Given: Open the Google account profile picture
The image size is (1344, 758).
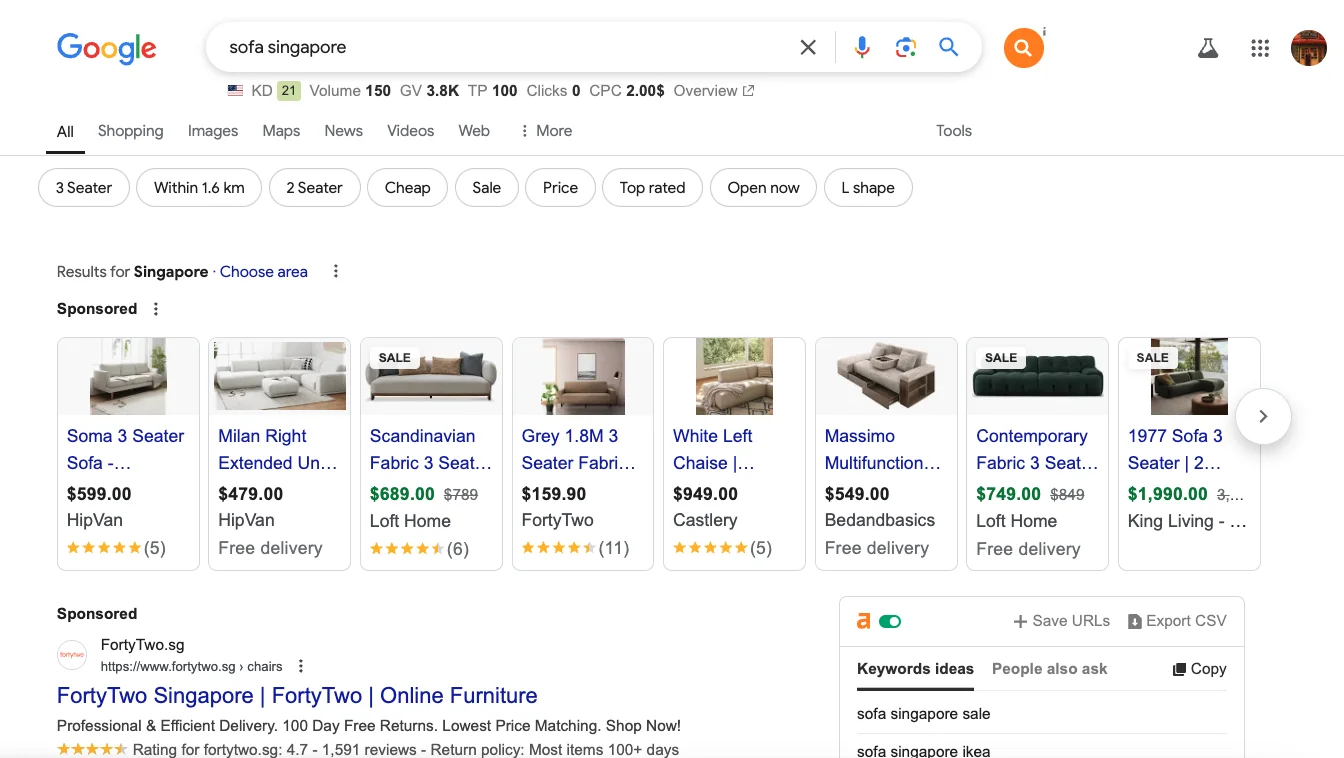Looking at the screenshot, I should pos(1308,48).
